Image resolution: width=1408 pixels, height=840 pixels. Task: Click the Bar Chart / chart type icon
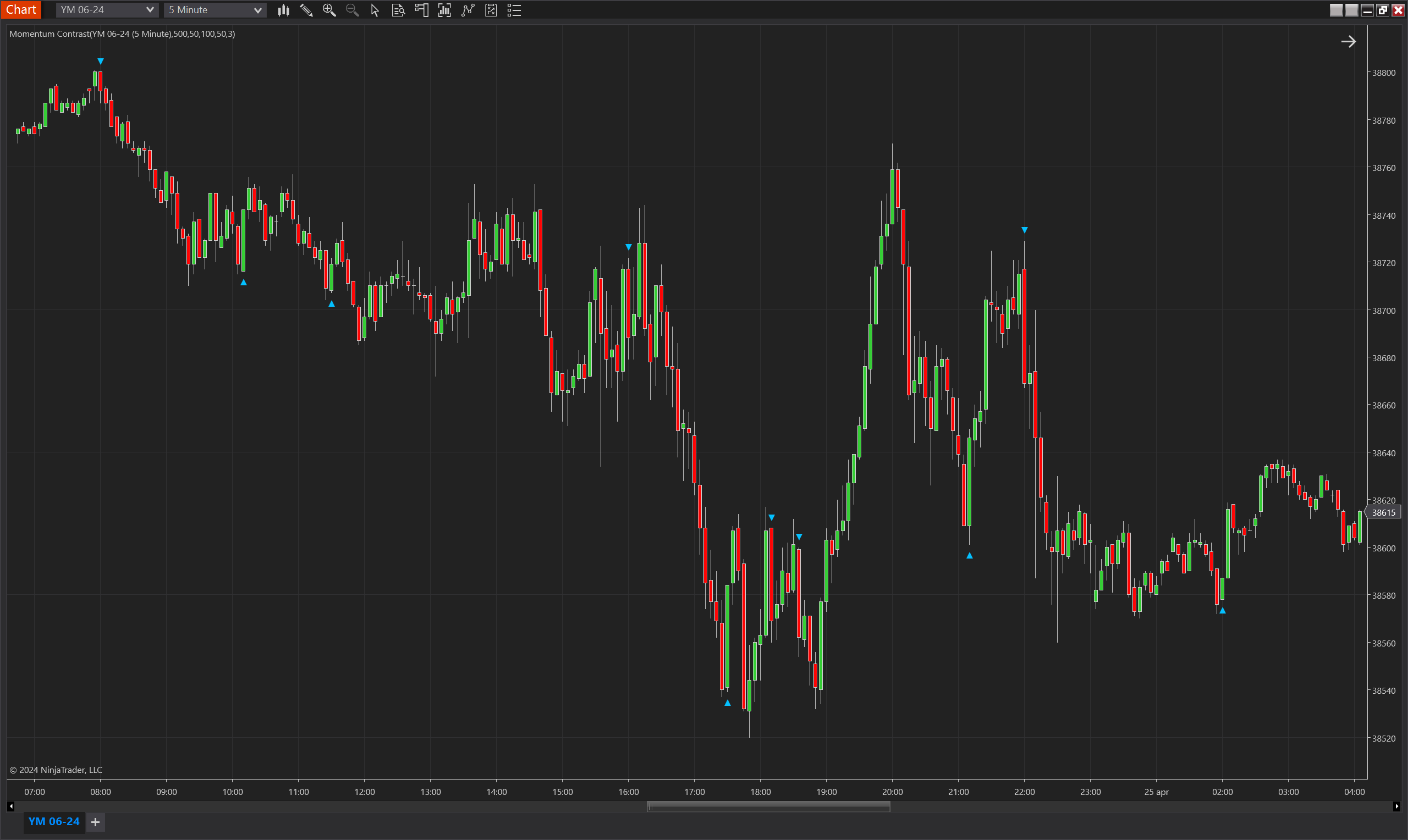[284, 11]
